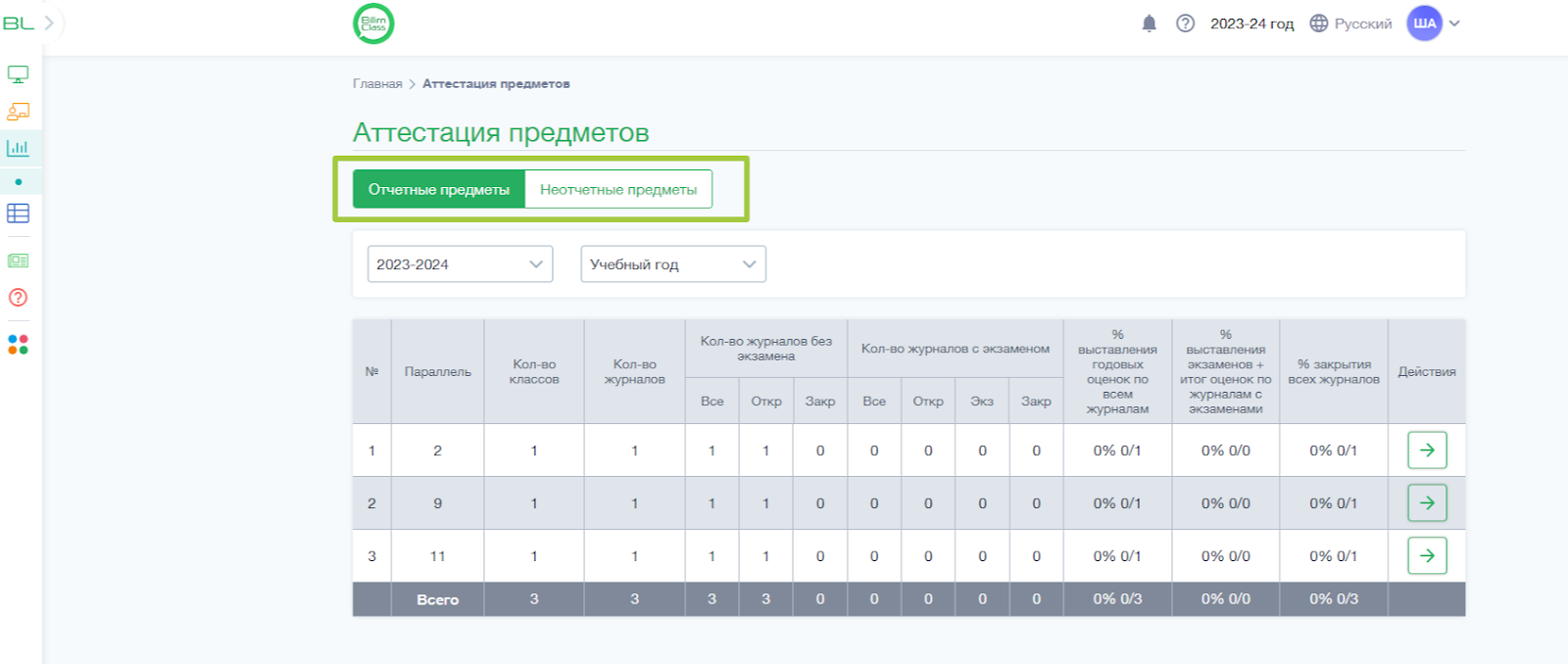Select the dot submenu item in sidebar
The image size is (1568, 664).
tap(18, 181)
